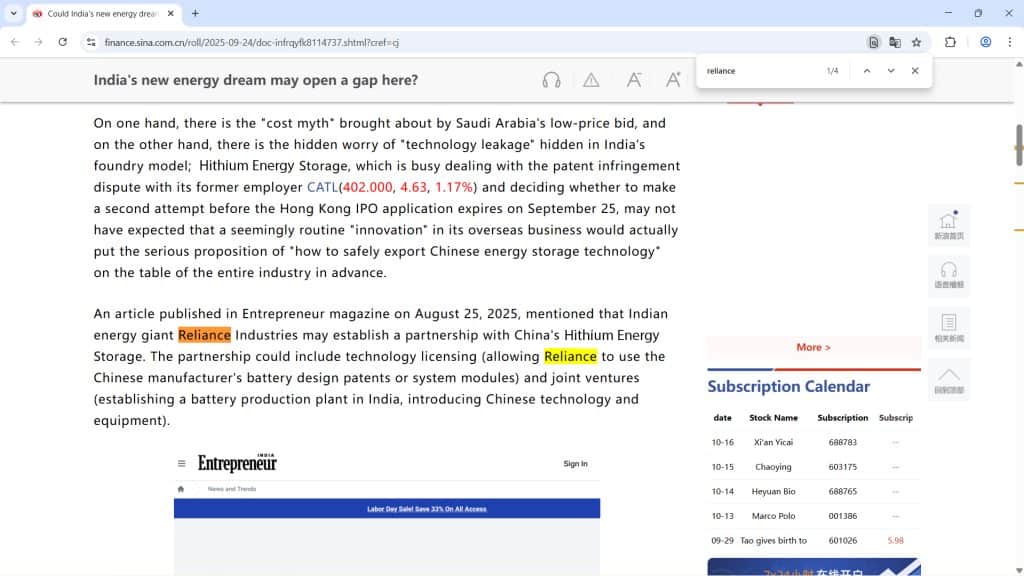Screen dimensions: 1024x576
Task: Click the More > link
Action: coord(813,347)
